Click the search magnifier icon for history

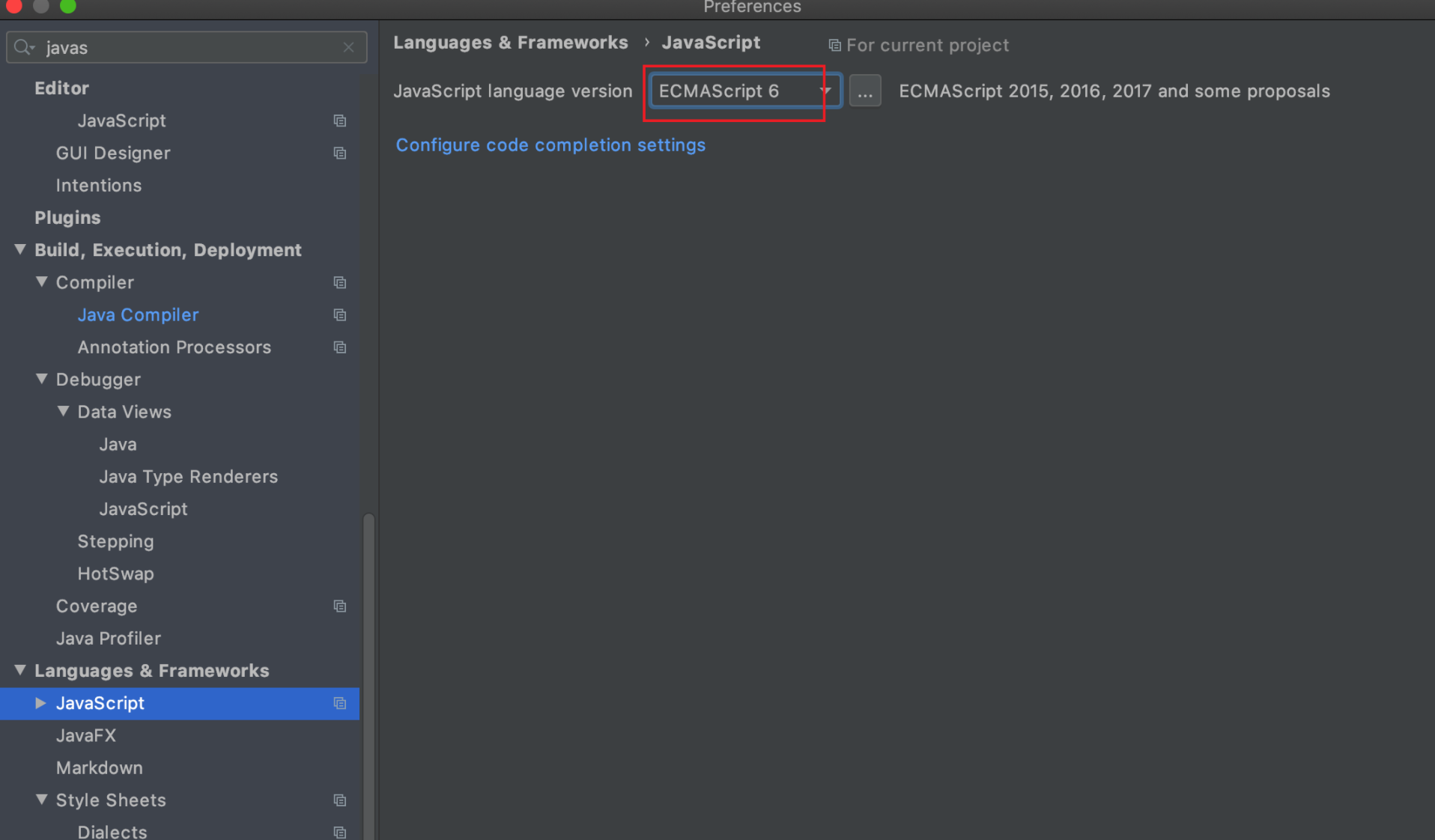[24, 47]
